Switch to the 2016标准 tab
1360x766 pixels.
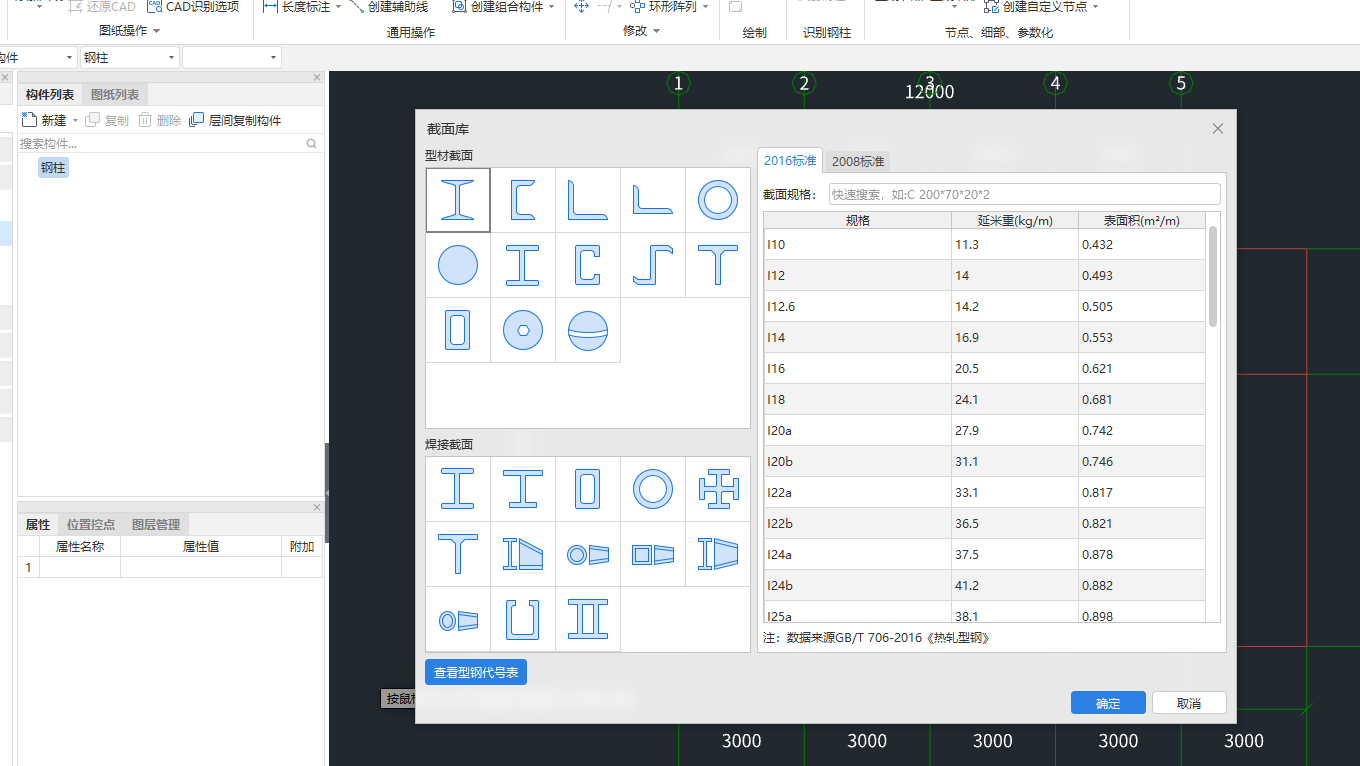790,161
